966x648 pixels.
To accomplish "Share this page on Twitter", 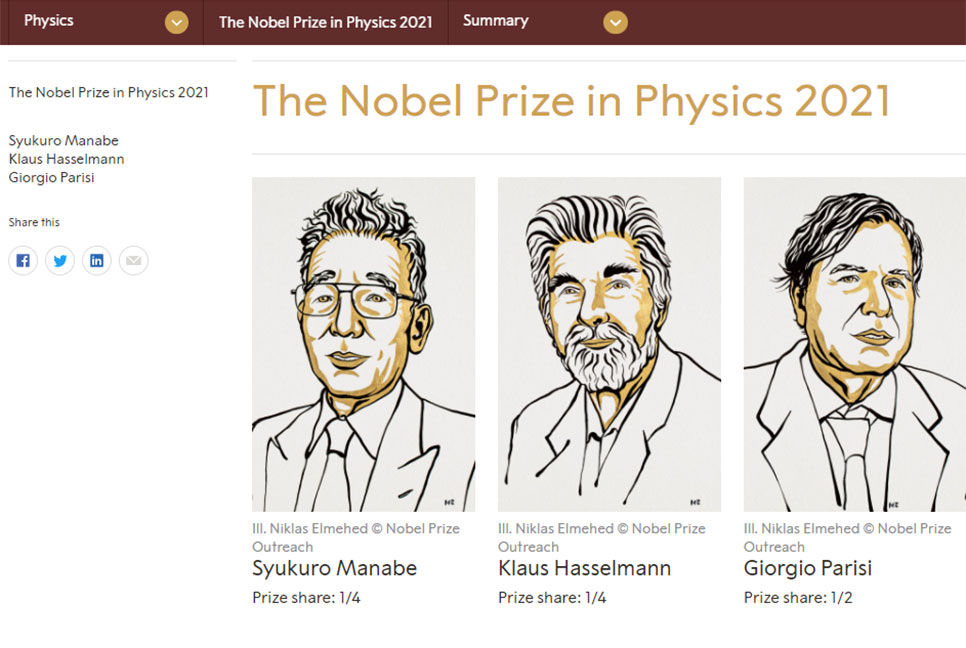I will (60, 261).
